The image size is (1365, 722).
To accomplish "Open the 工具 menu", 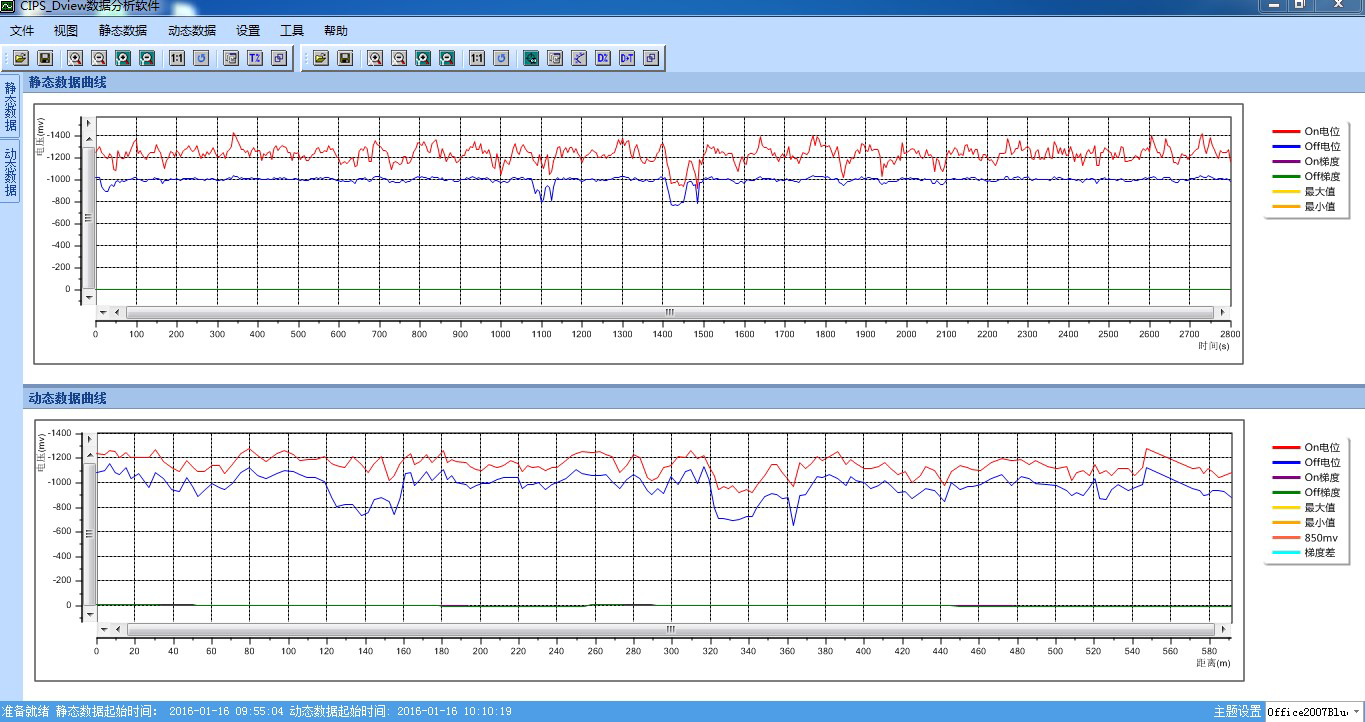I will tap(292, 30).
